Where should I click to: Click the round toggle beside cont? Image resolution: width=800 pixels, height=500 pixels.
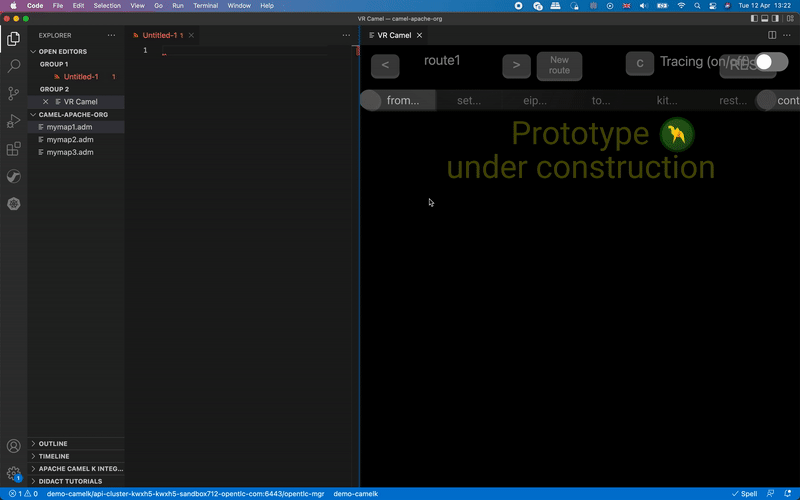point(767,100)
